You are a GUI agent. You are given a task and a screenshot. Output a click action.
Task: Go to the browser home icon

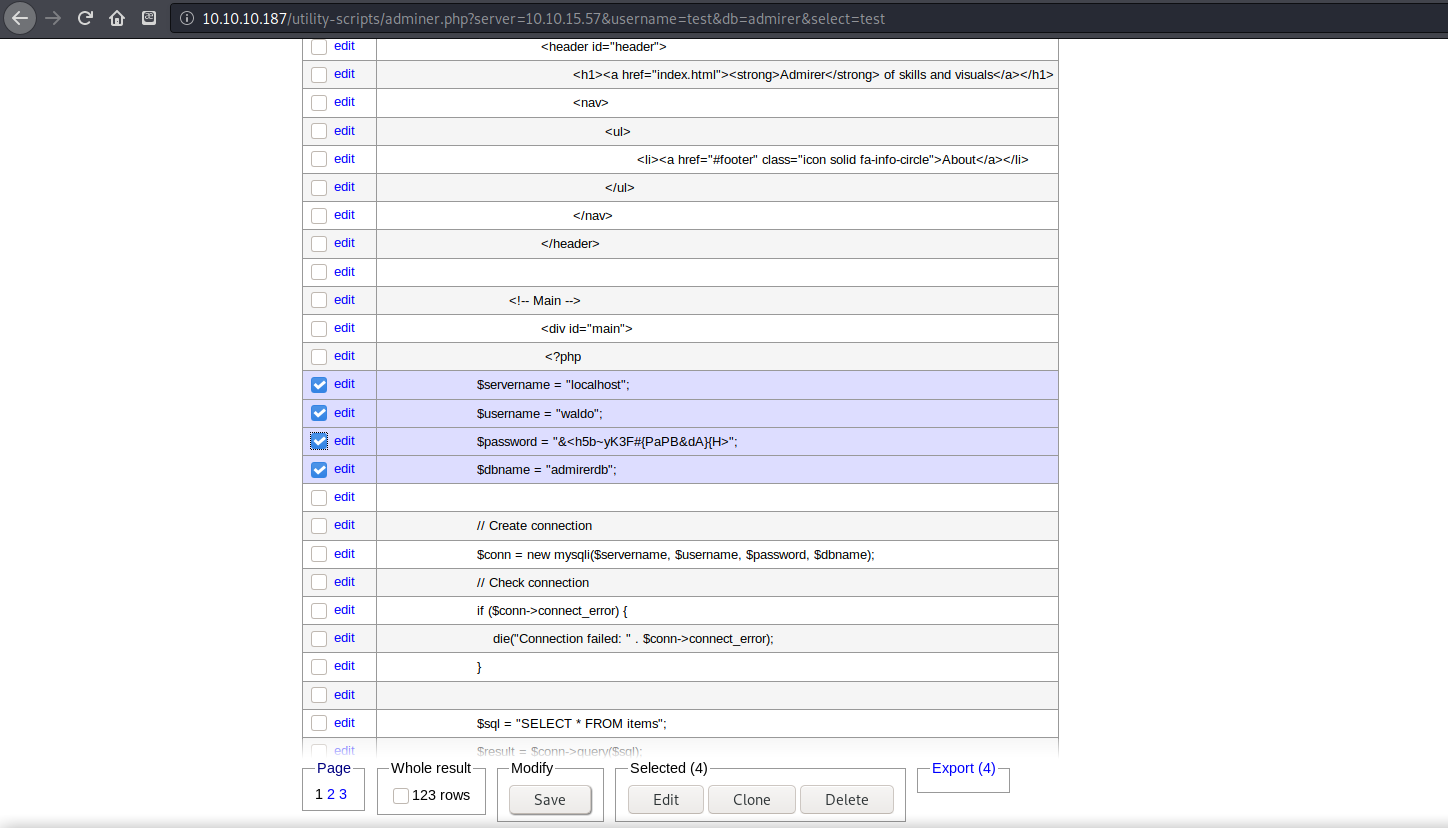click(x=117, y=18)
